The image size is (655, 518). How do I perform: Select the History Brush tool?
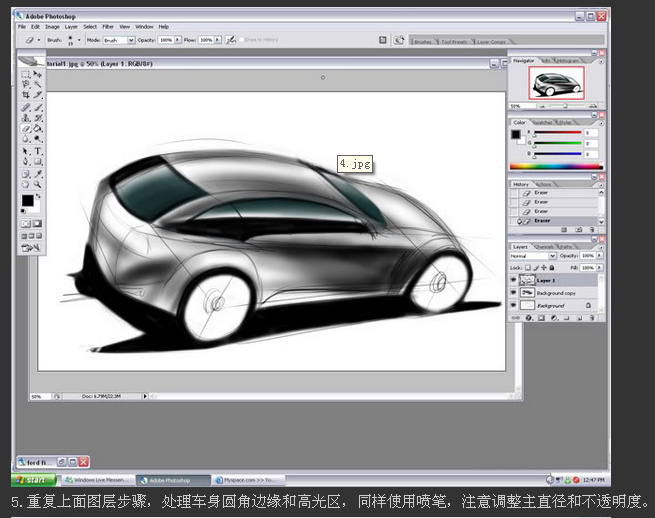click(38, 118)
